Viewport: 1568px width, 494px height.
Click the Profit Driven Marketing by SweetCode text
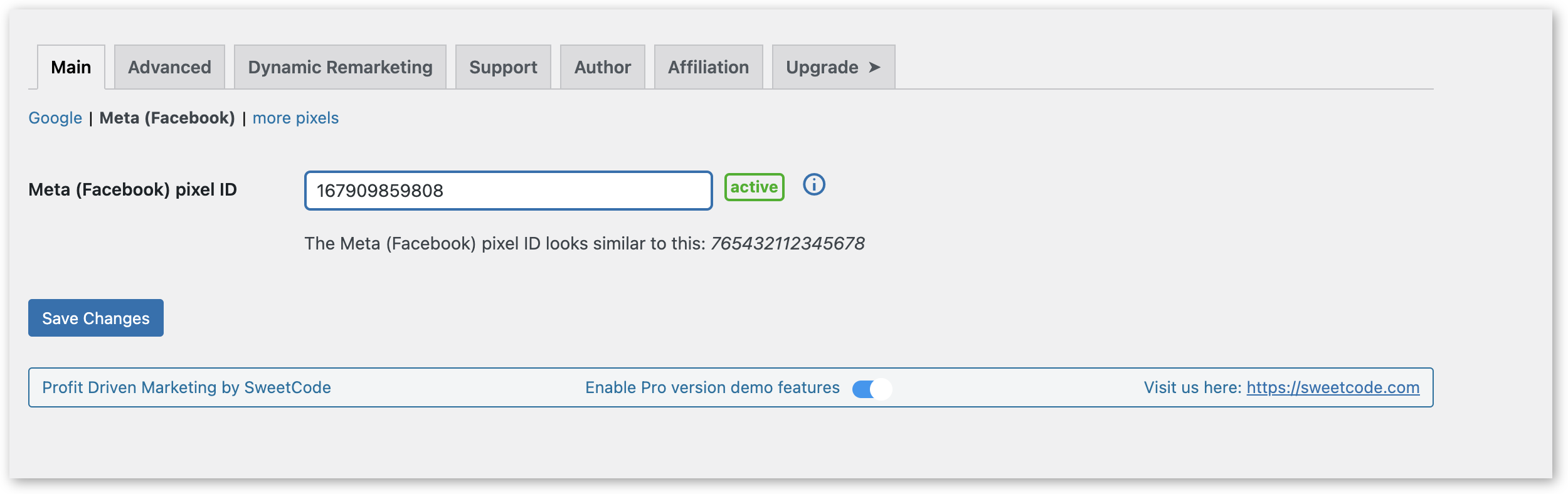186,387
